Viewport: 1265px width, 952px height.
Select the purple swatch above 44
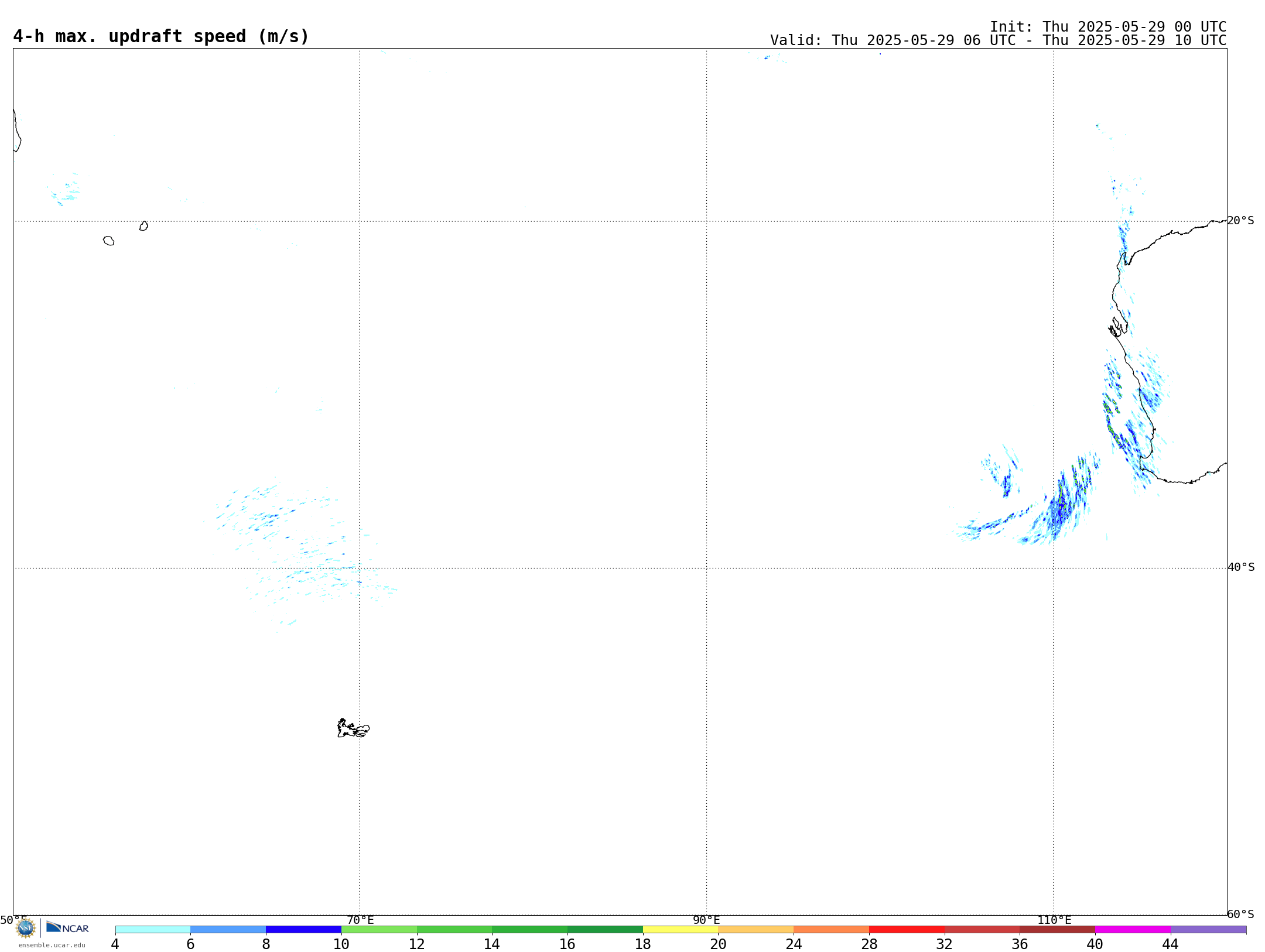point(1209,930)
